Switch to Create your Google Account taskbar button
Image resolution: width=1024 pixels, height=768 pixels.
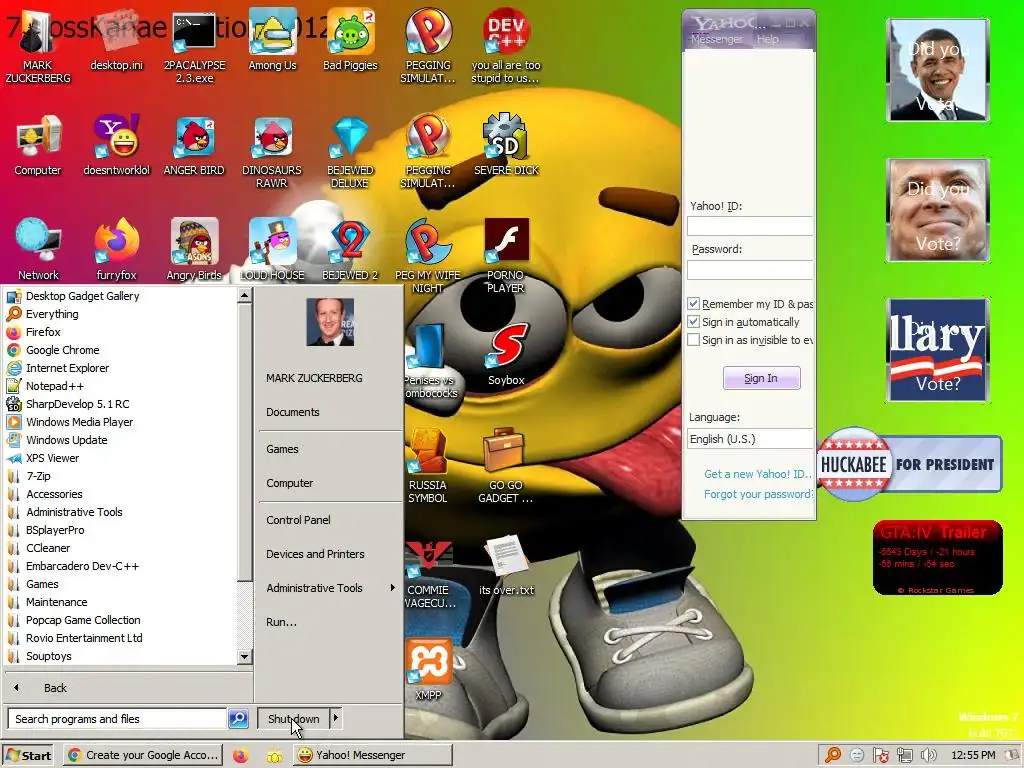143,755
